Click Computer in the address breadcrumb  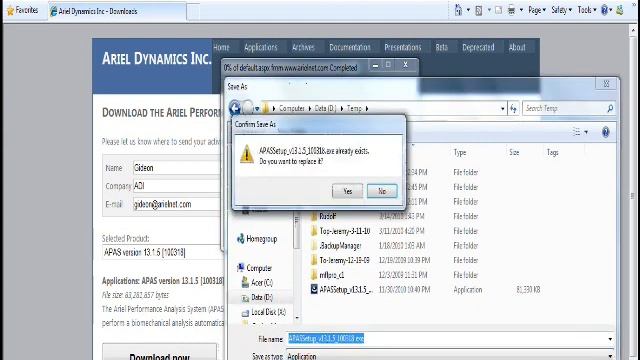(x=291, y=108)
